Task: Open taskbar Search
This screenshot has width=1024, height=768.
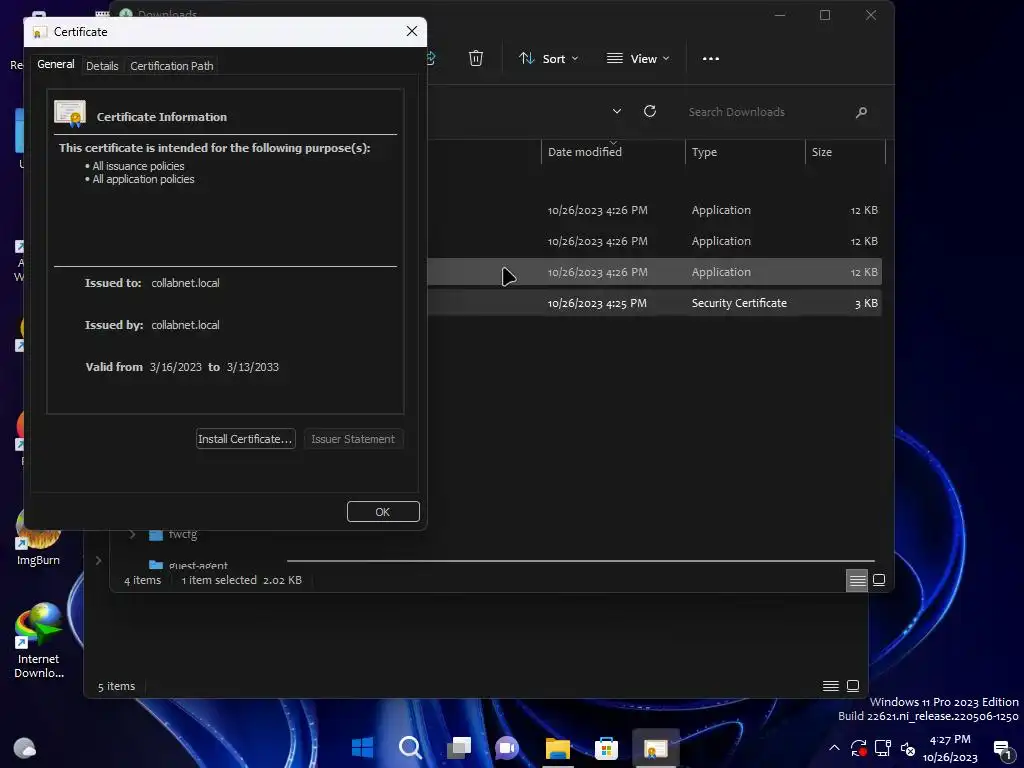Action: coord(411,747)
